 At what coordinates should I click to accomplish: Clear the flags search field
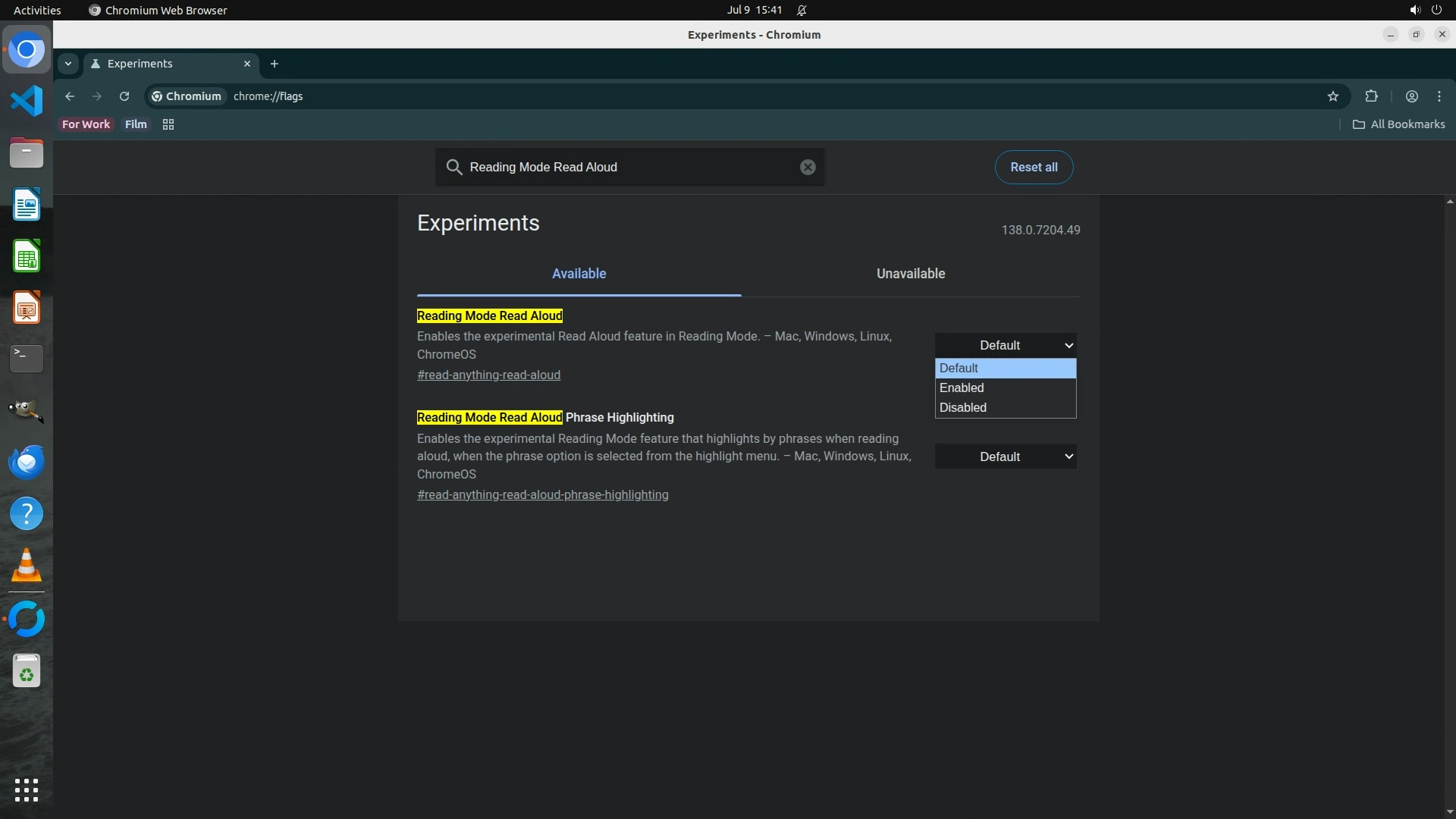pos(808,167)
